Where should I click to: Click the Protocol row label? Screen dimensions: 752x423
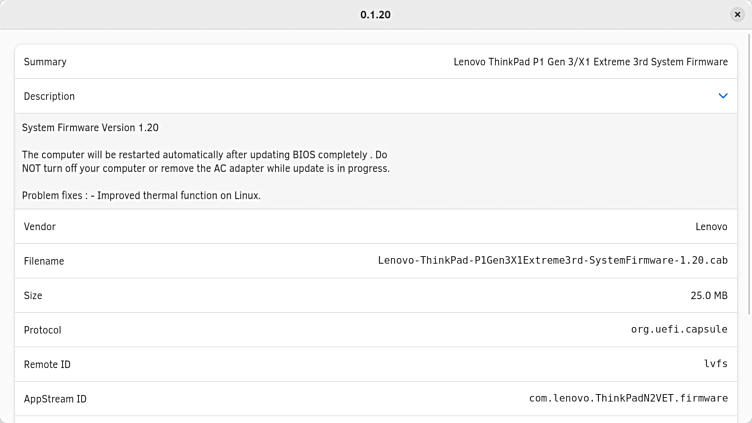pos(43,330)
